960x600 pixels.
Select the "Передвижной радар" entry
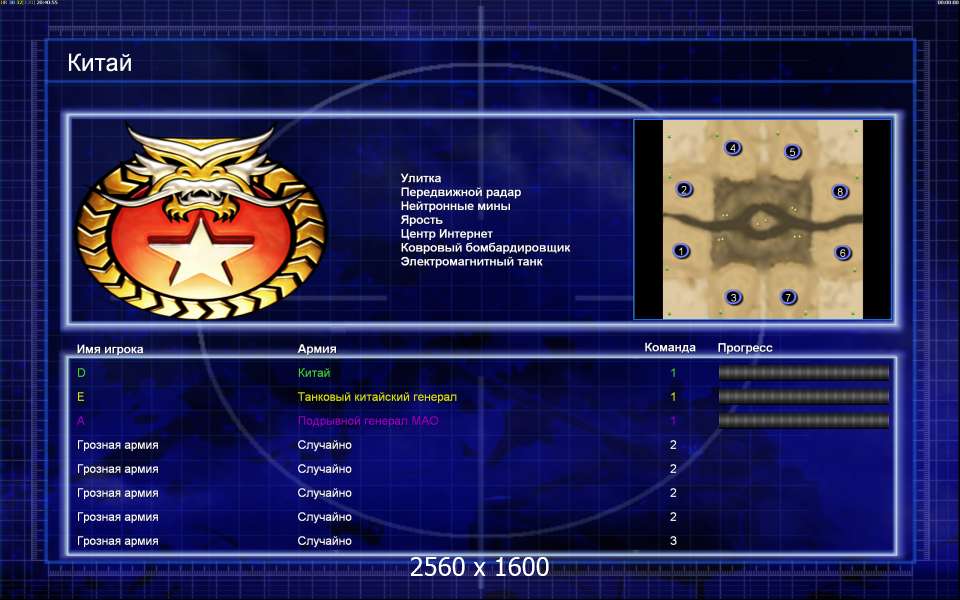(460, 192)
